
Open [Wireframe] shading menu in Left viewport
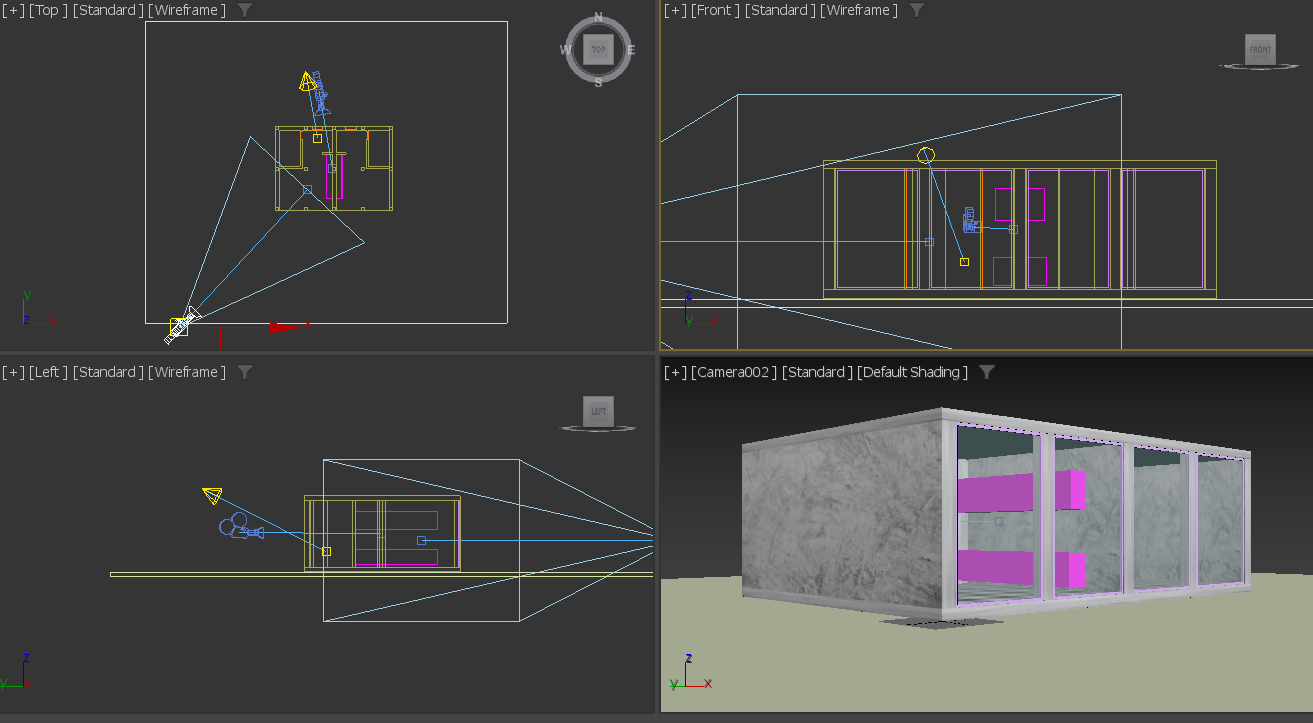click(187, 372)
